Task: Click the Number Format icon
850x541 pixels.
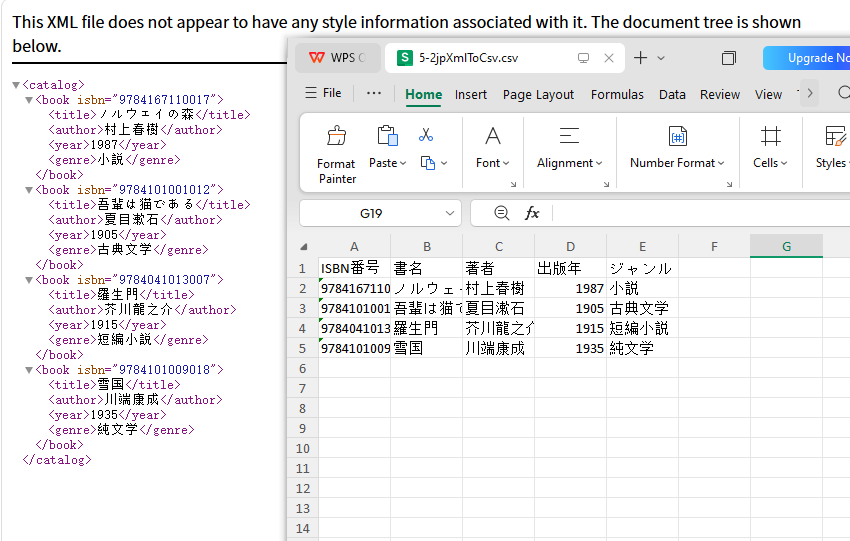Action: coord(678,136)
